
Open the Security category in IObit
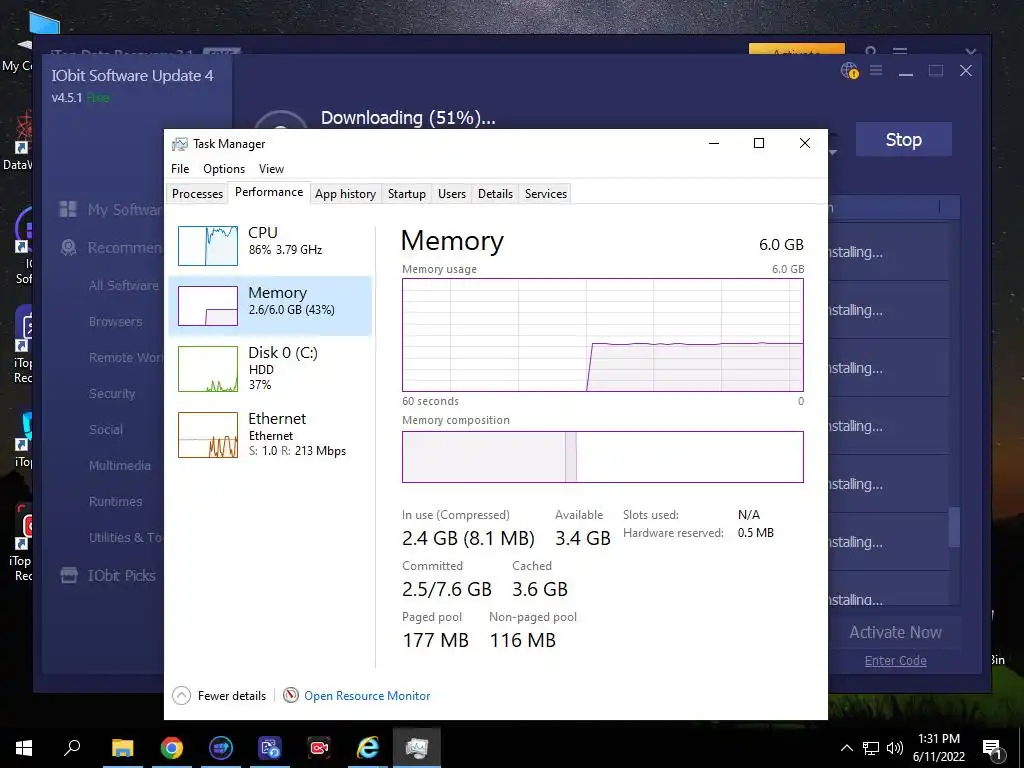(112, 393)
